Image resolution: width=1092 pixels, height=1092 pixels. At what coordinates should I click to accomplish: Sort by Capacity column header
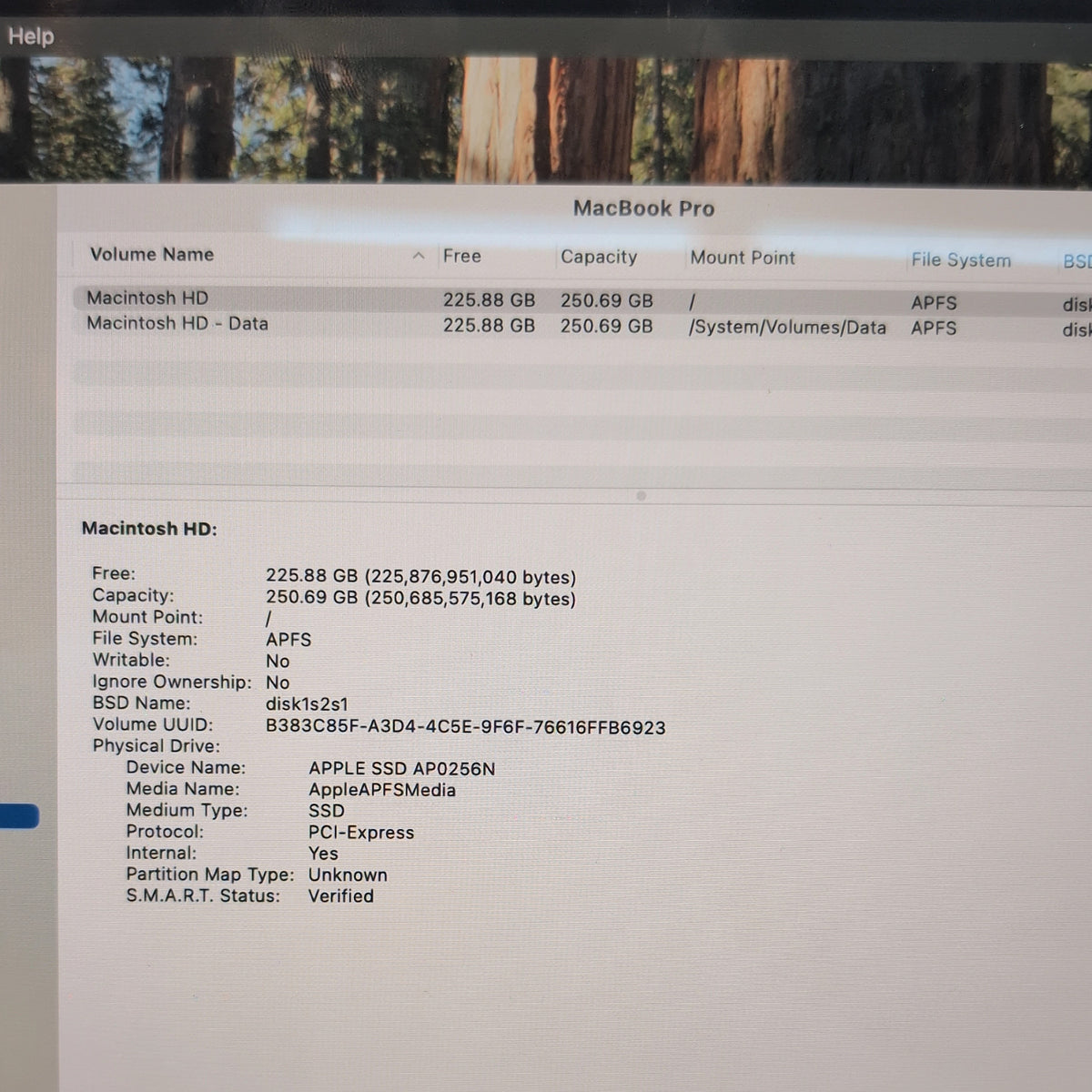pyautogui.click(x=599, y=257)
